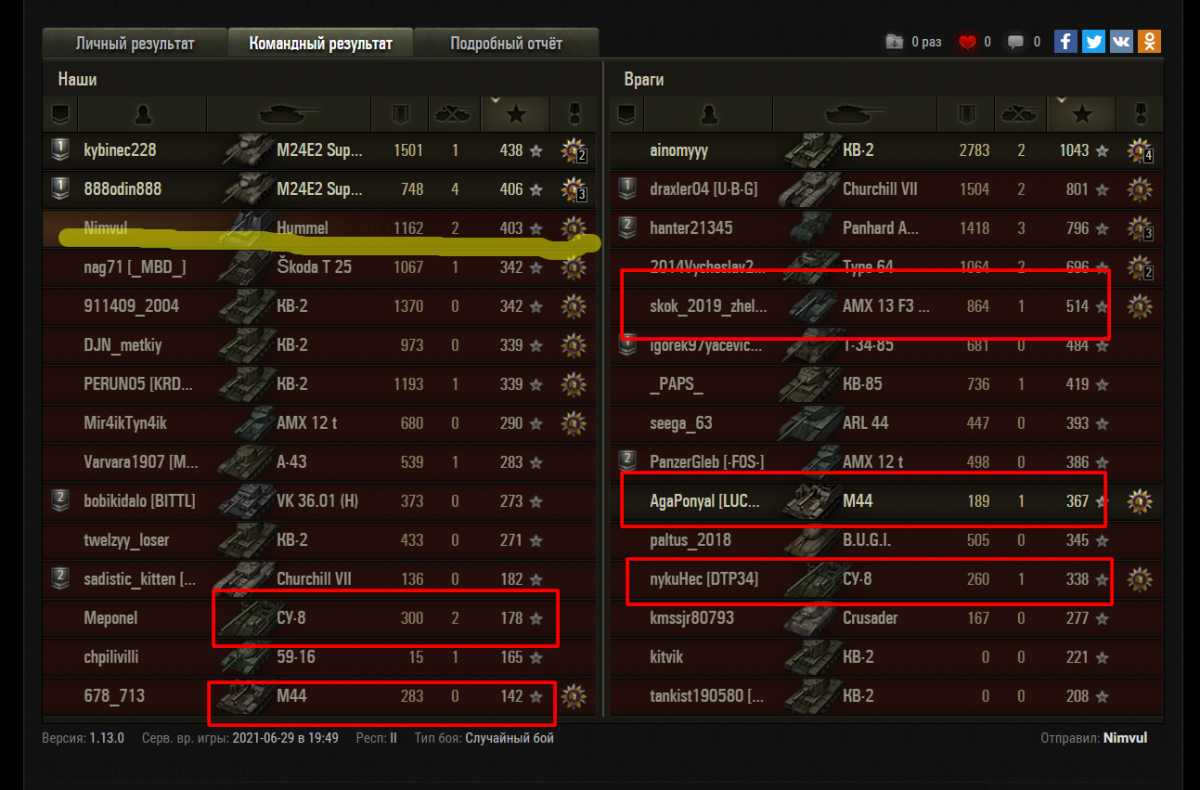The width and height of the screenshot is (1200, 790).
Task: Select enemy player ainomyyy row
Action: [x=887, y=150]
